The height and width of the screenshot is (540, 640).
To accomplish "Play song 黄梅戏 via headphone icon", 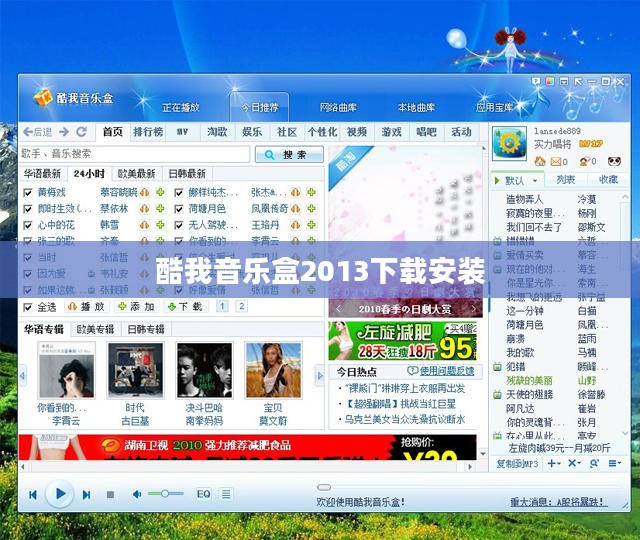I will click(x=144, y=192).
